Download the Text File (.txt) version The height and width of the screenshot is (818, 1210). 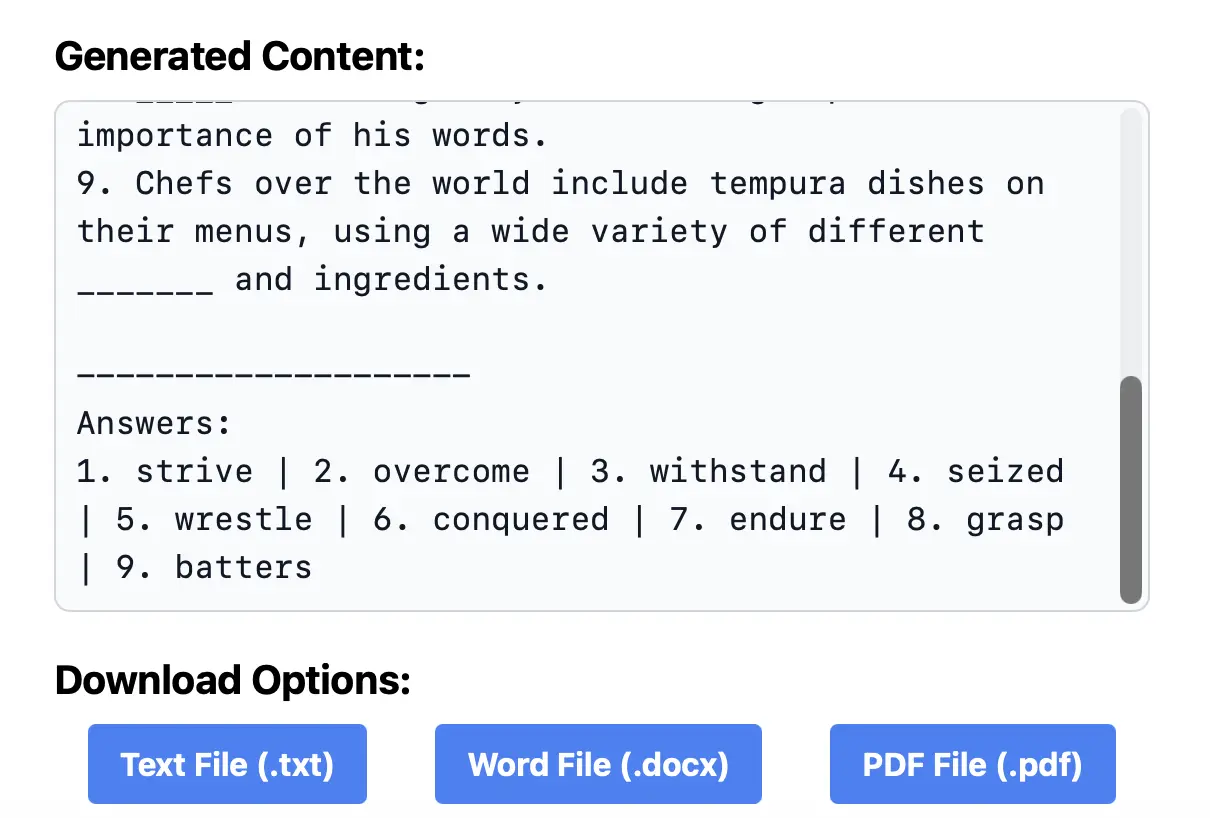pyautogui.click(x=227, y=764)
